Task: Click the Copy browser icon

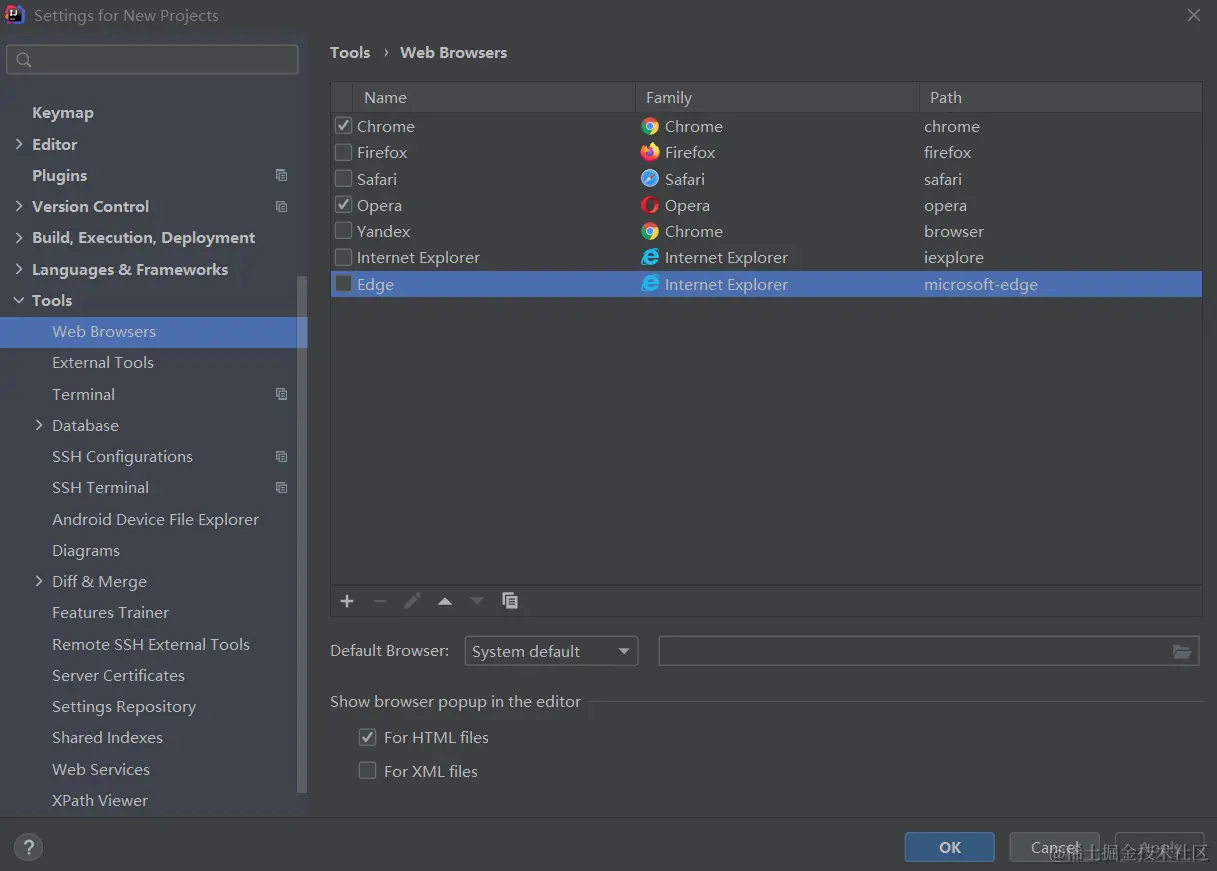Action: point(510,601)
